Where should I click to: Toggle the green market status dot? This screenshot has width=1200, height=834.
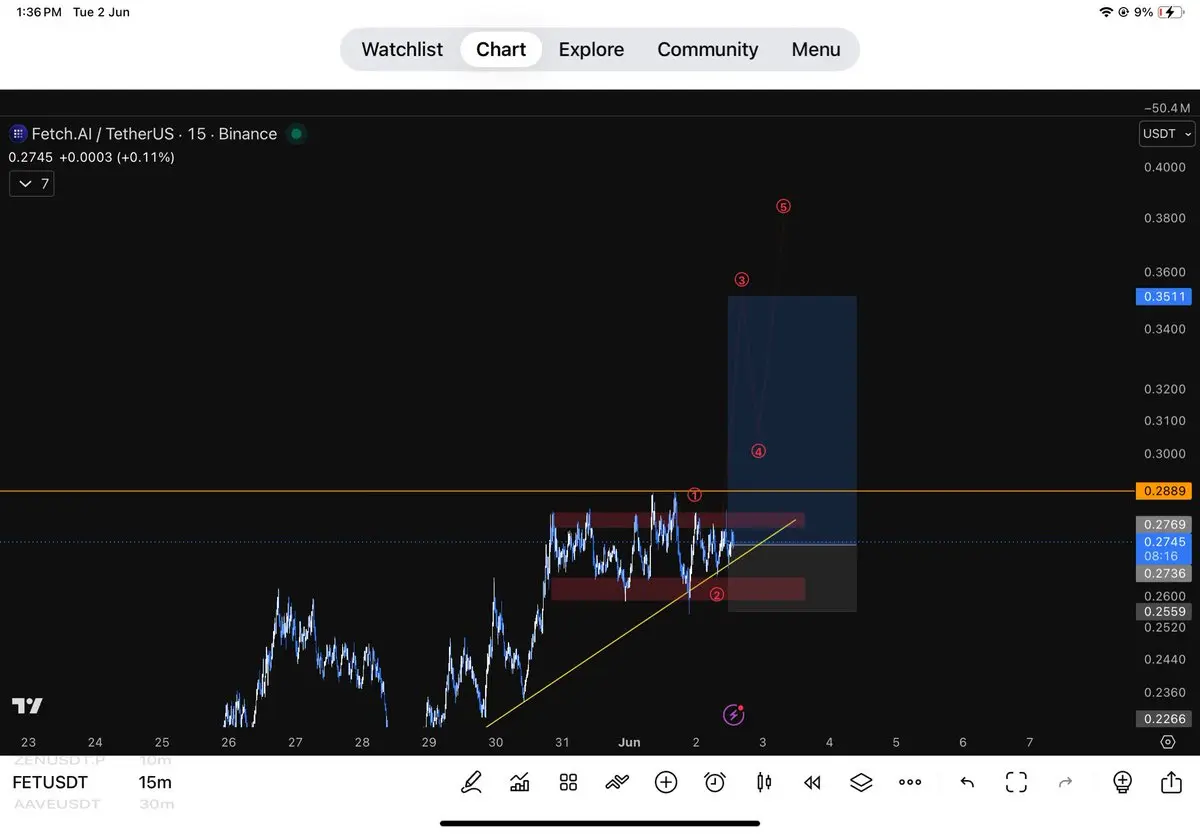point(296,133)
